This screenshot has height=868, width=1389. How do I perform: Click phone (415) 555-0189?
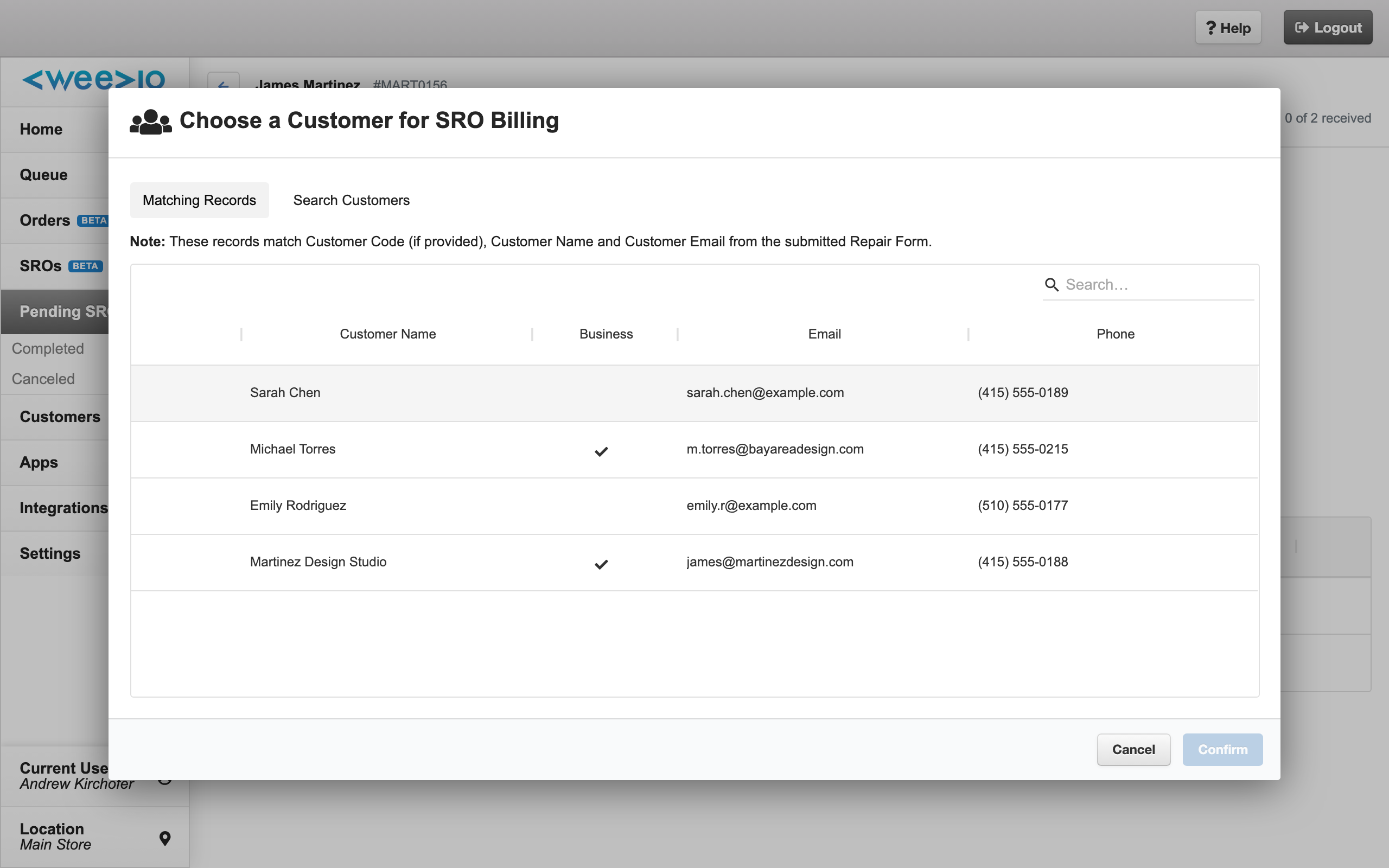pyautogui.click(x=1023, y=393)
